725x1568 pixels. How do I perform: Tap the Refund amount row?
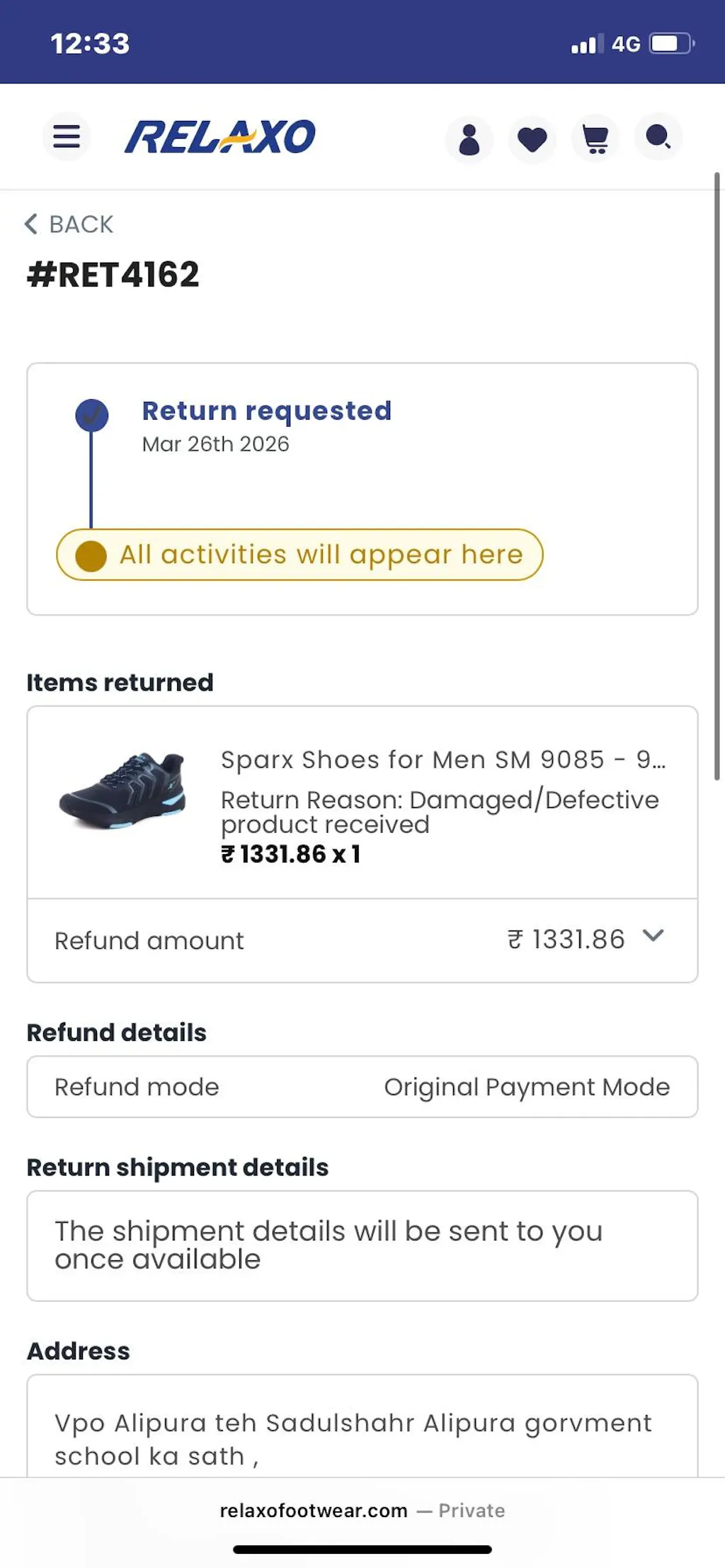click(x=361, y=940)
